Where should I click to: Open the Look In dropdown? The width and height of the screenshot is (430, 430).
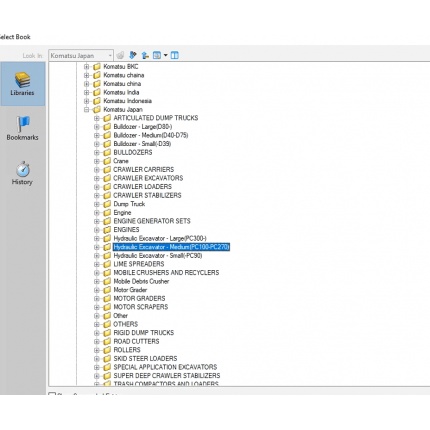pyautogui.click(x=81, y=55)
